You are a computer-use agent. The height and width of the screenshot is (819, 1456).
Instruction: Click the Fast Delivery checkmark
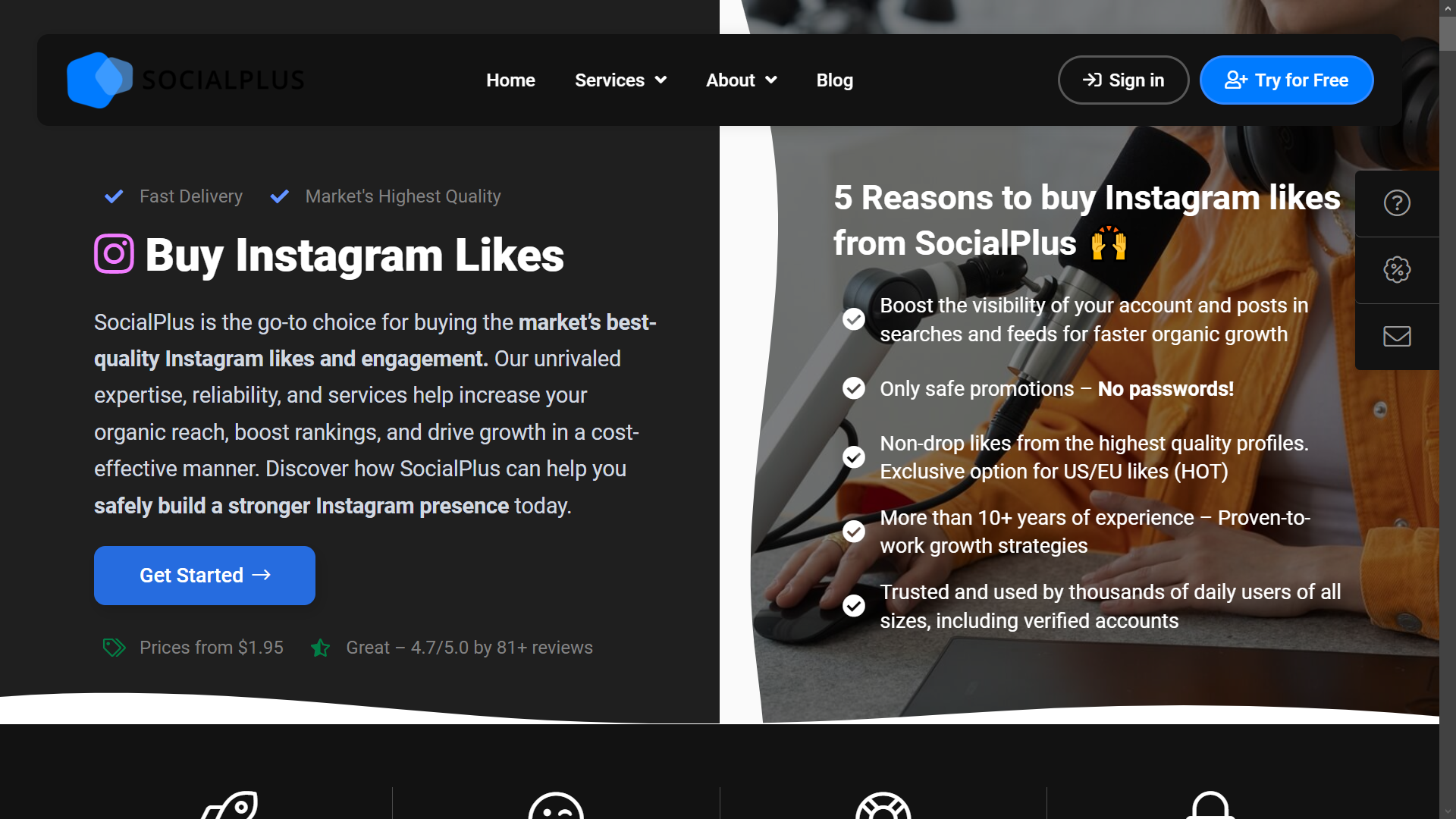[114, 196]
